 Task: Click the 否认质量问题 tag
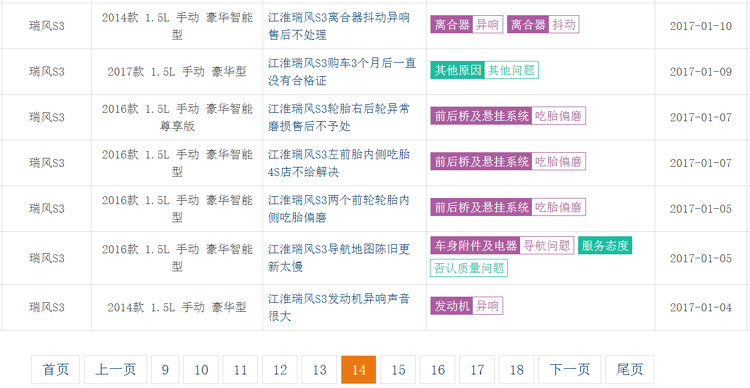[469, 268]
